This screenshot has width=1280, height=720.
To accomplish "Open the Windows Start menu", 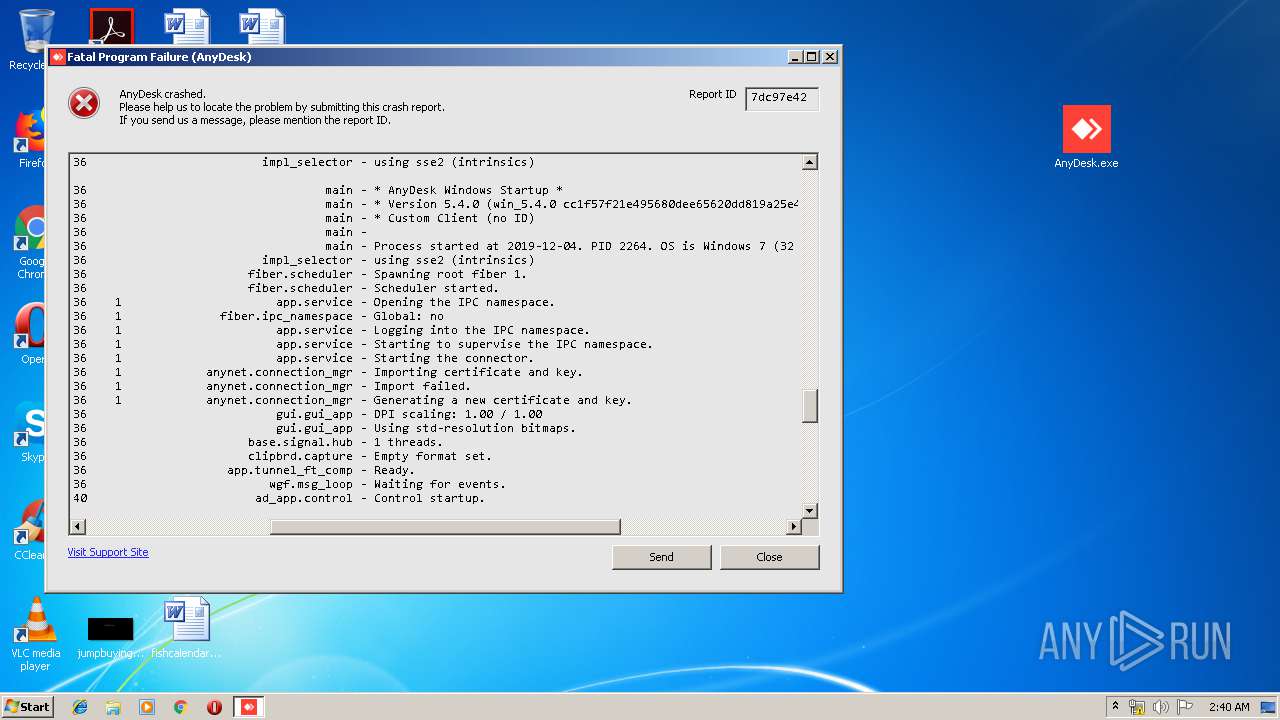I will tap(28, 706).
